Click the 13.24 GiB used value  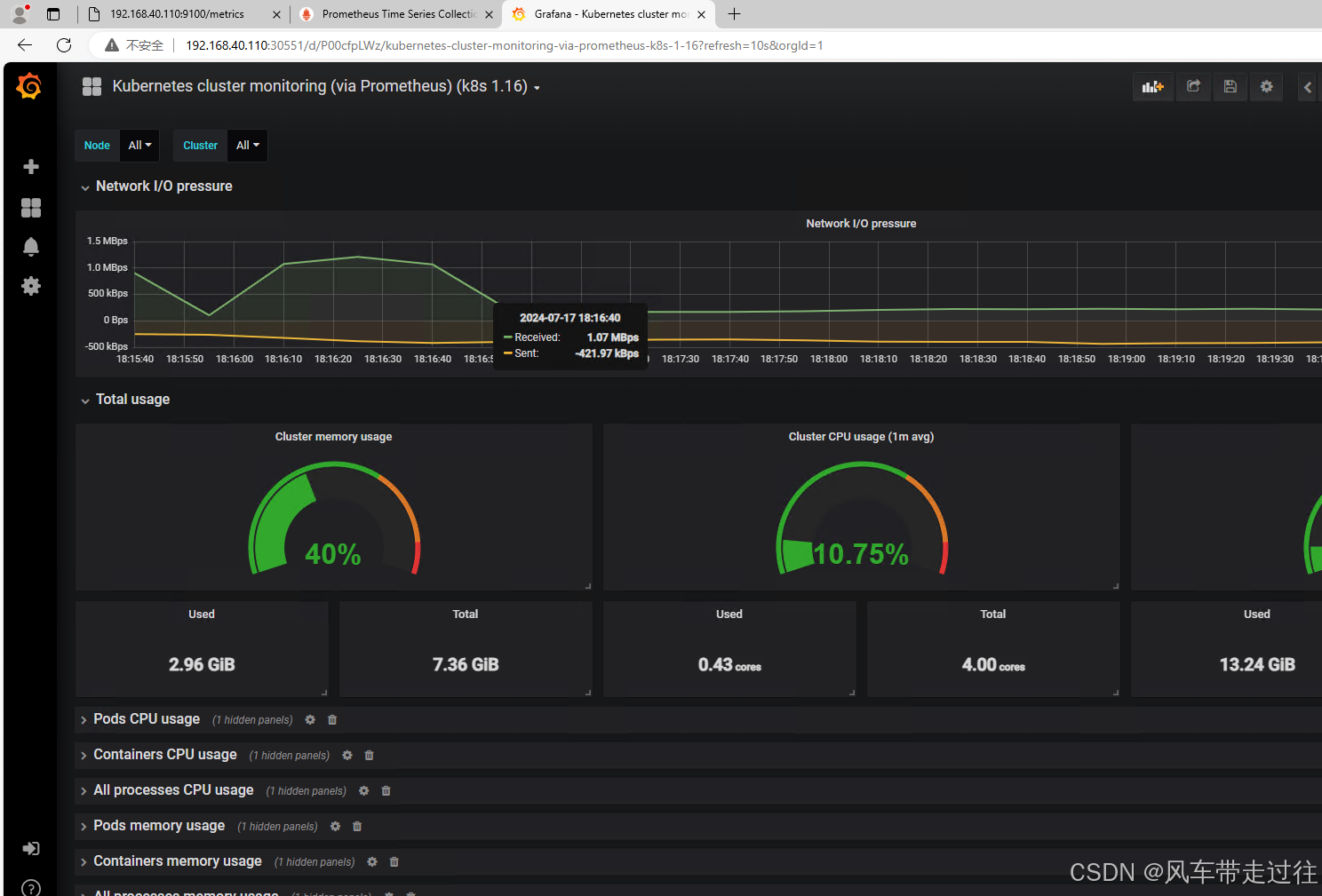pos(1257,665)
